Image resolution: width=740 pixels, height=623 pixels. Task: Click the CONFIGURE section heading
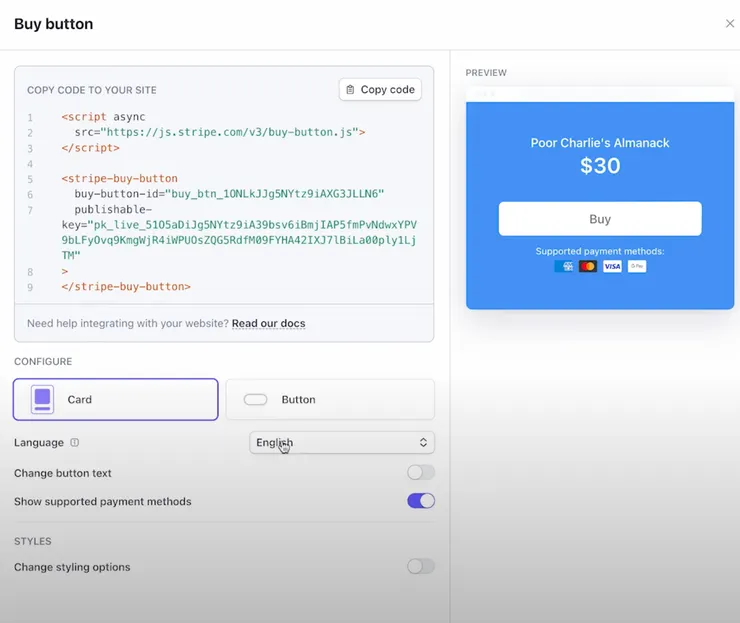tap(43, 362)
